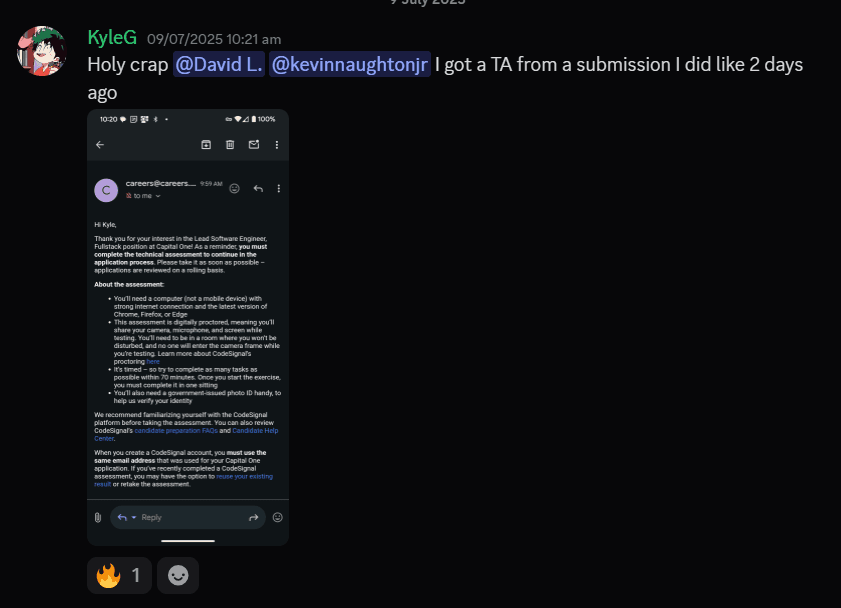Click the attachment paperclip icon
841x608 pixels.
98,517
